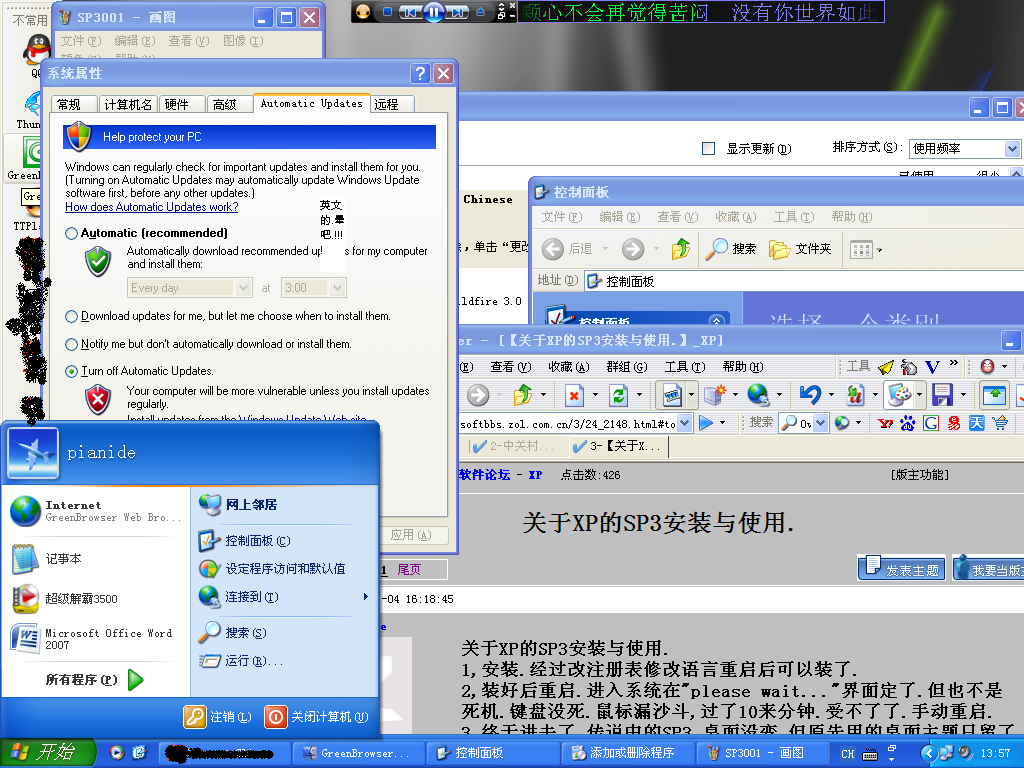This screenshot has height=768, width=1024.
Task: Switch to SP3001 画图 on the taskbar
Action: (x=761, y=753)
